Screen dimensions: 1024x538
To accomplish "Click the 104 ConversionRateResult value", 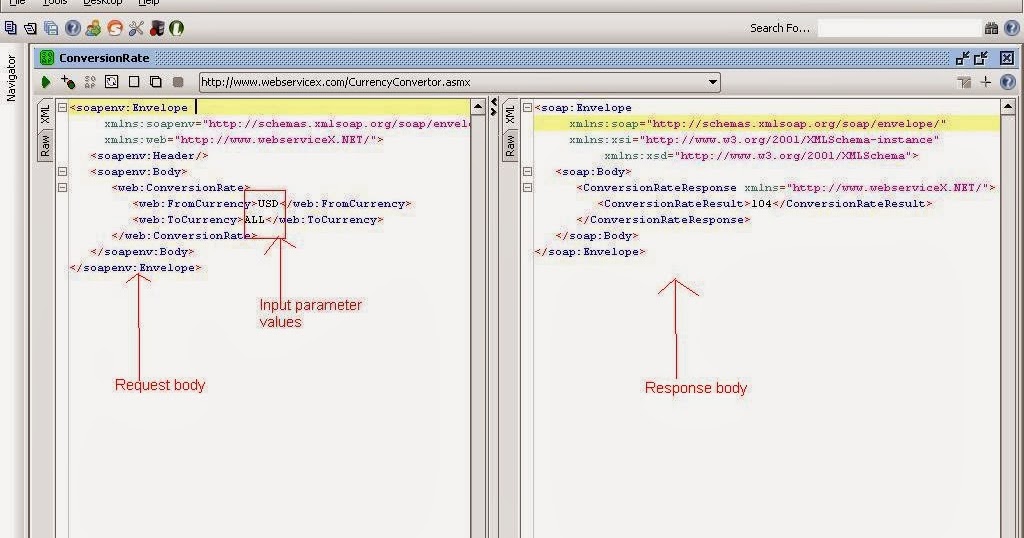I will point(761,204).
